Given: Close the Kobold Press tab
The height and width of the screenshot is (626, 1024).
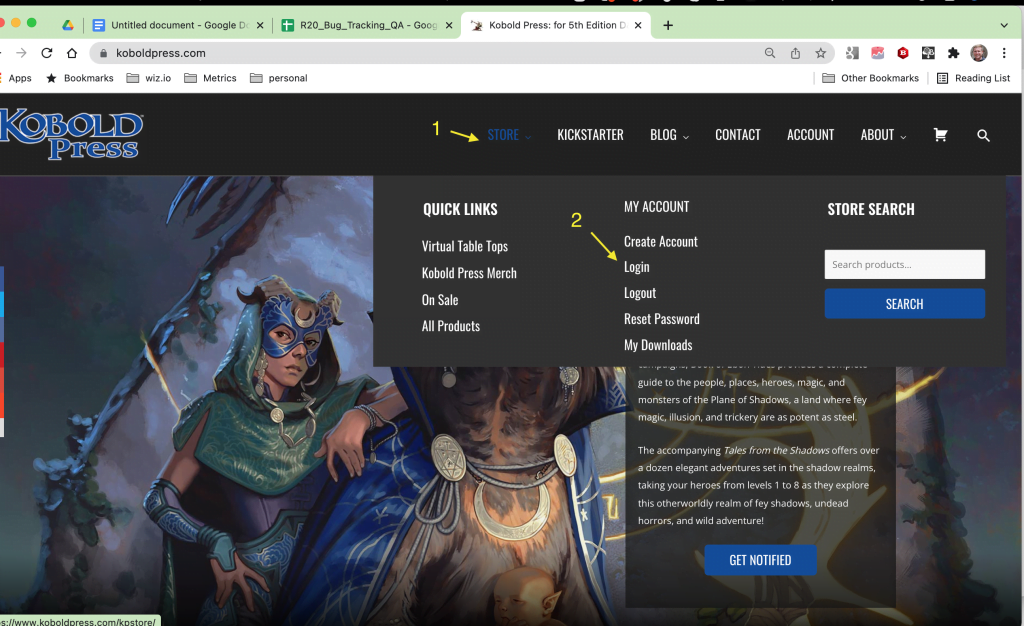Looking at the screenshot, I should point(638,25).
